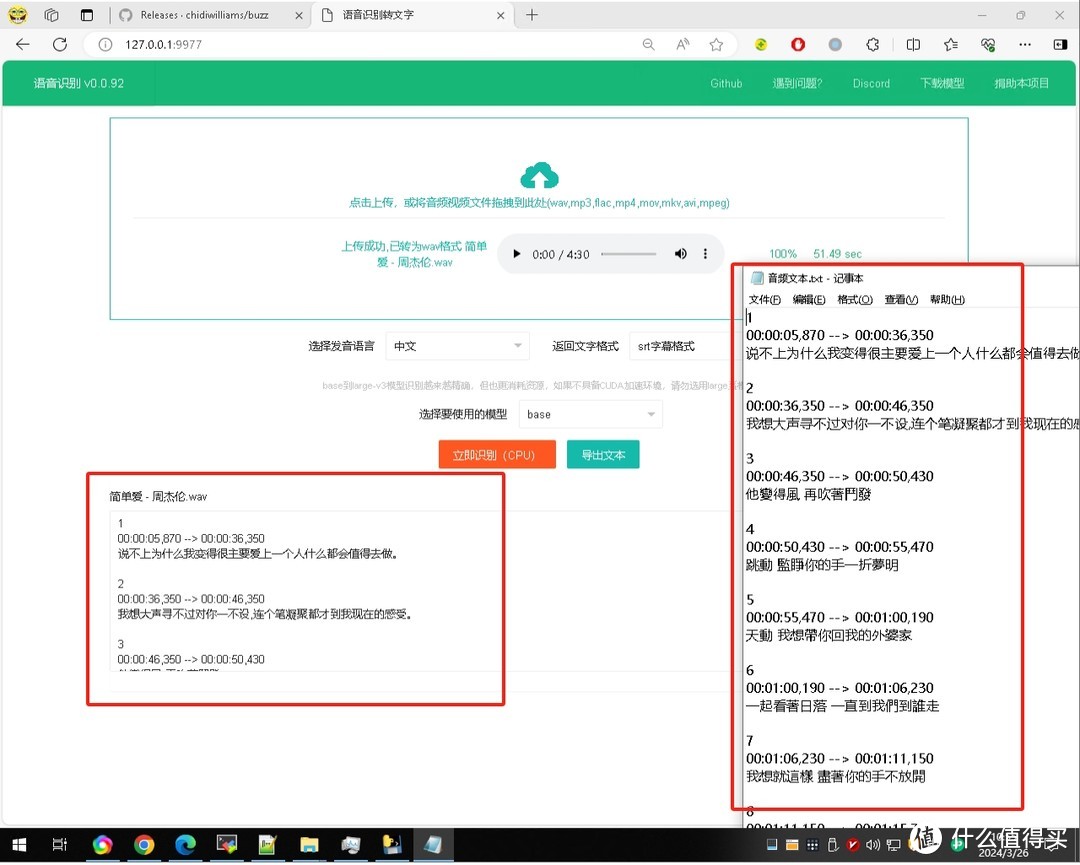Open File Explorer from taskbar
1080x865 pixels.
pos(309,845)
